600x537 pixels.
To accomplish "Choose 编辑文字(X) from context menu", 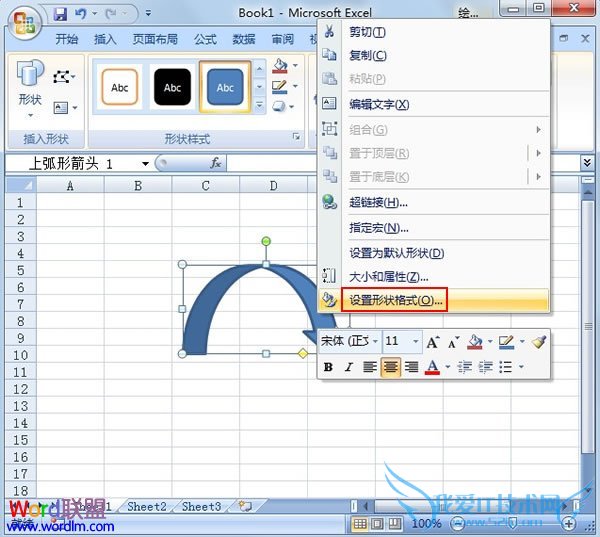I will click(x=434, y=104).
